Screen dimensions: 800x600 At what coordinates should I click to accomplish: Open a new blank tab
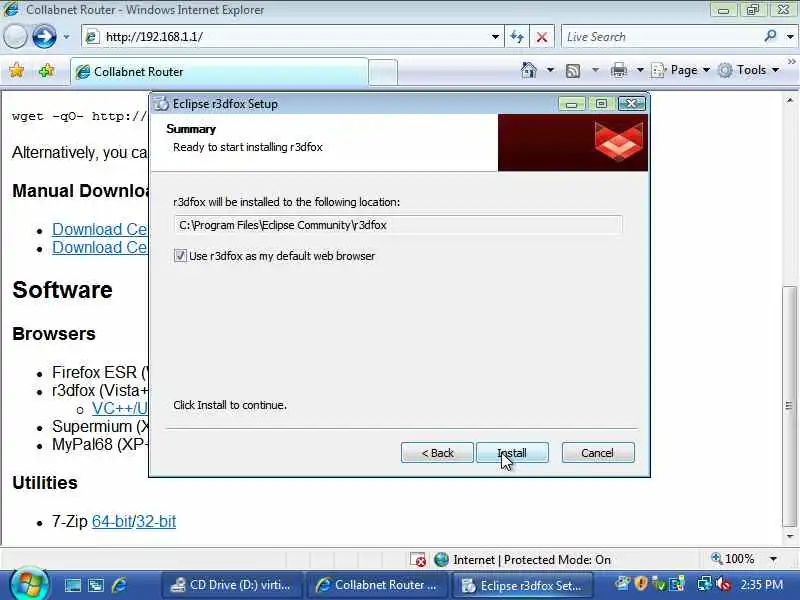tap(383, 72)
